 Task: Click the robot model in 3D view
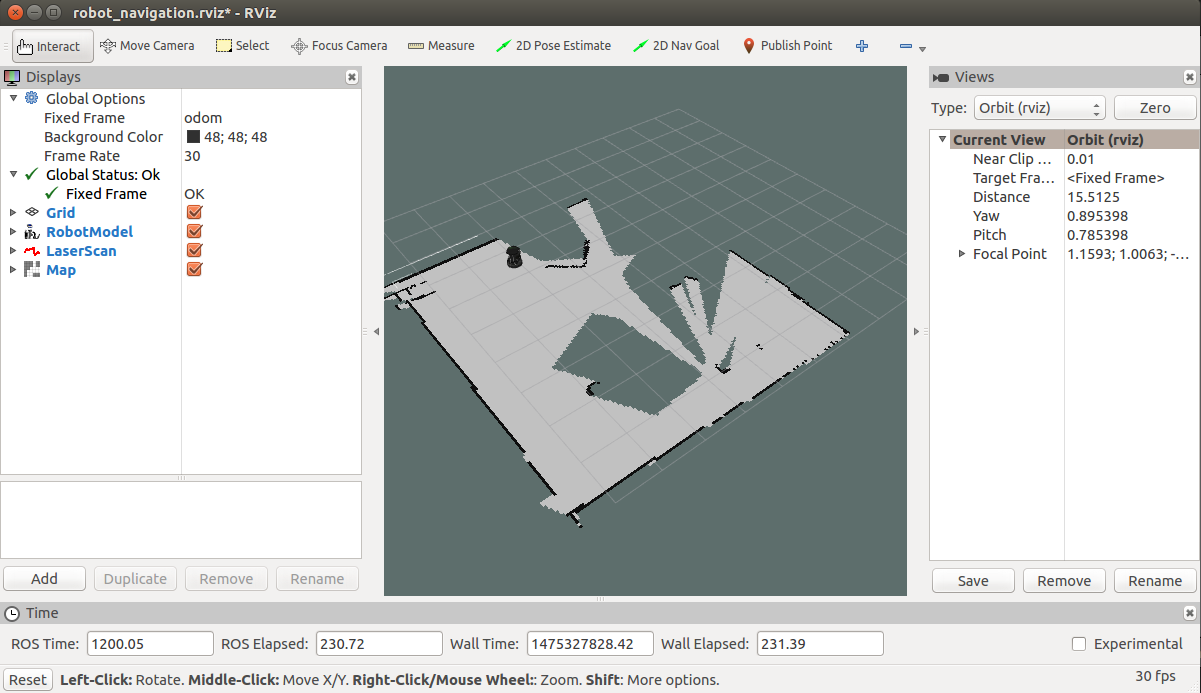513,257
